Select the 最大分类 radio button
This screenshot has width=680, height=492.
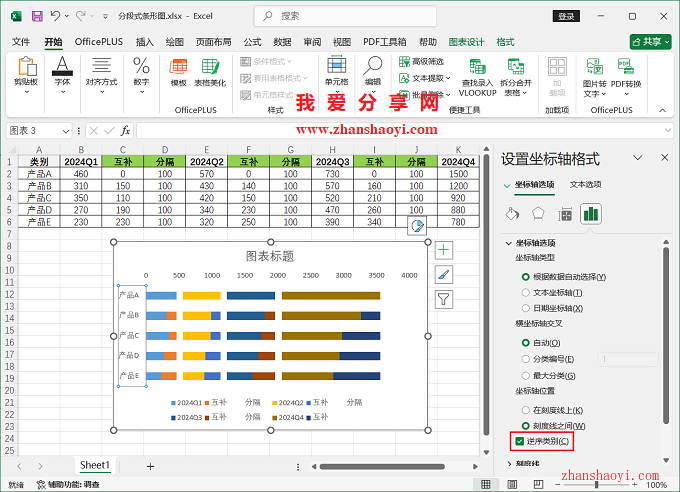pyautogui.click(x=526, y=375)
